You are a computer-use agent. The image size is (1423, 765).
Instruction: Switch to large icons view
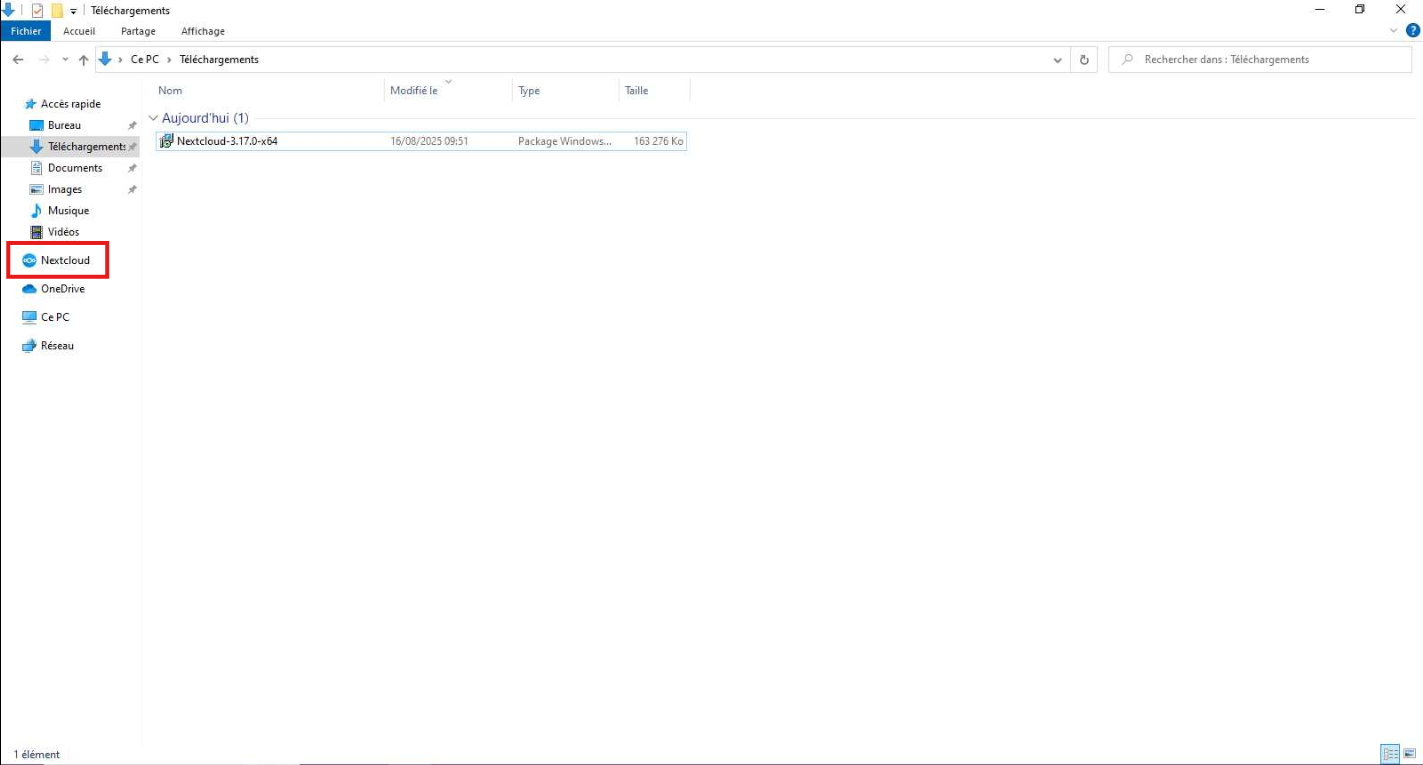pos(1409,754)
